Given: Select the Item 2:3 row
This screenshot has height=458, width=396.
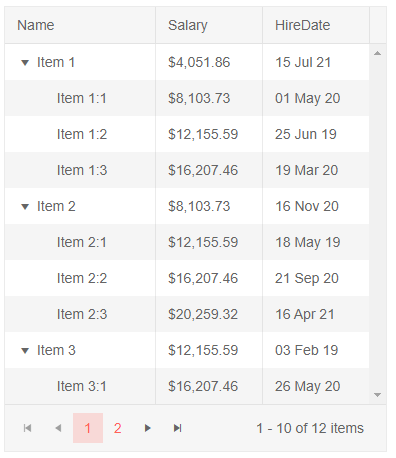Looking at the screenshot, I should 187,314.
